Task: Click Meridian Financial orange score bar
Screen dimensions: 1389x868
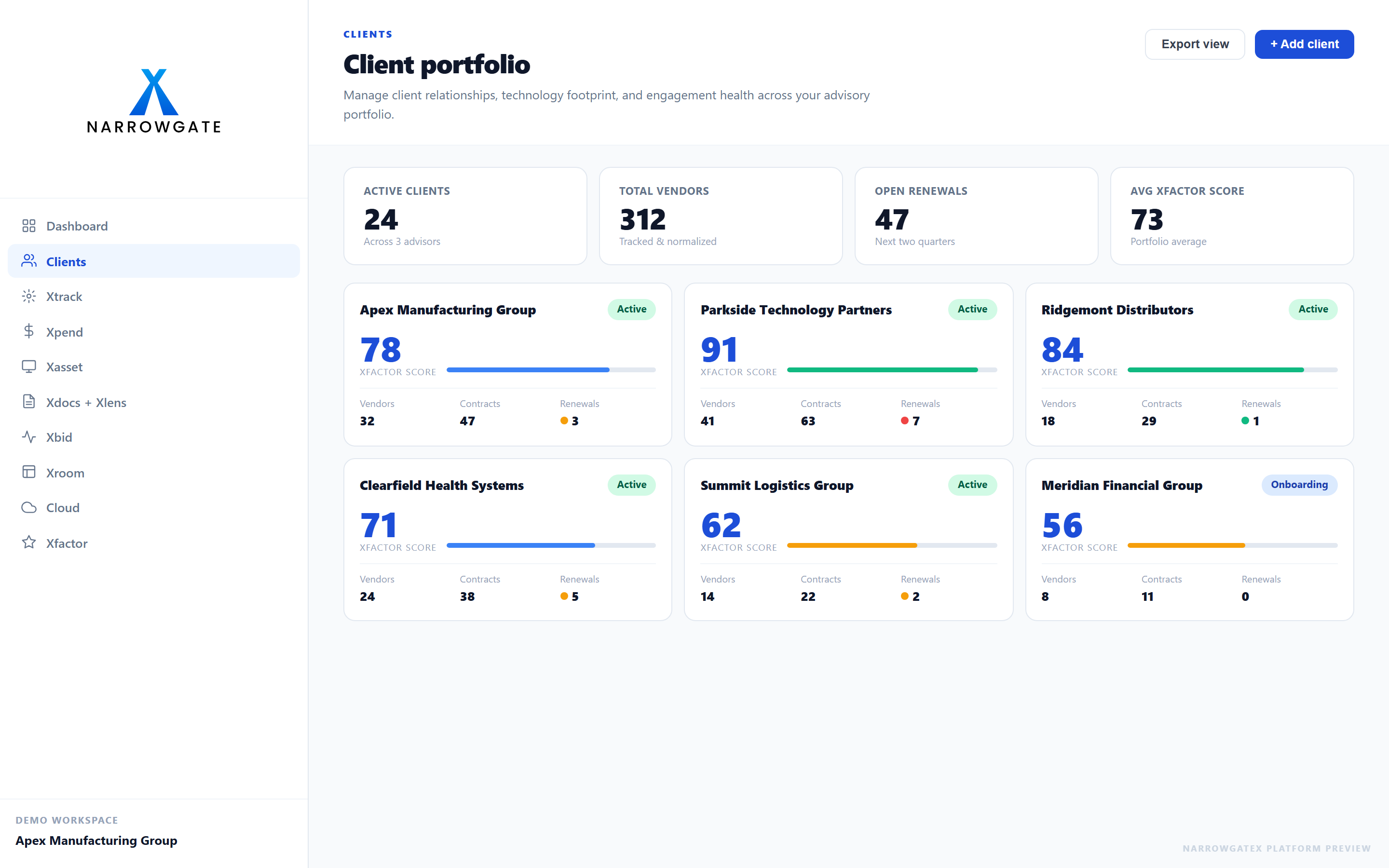Action: tap(1232, 545)
